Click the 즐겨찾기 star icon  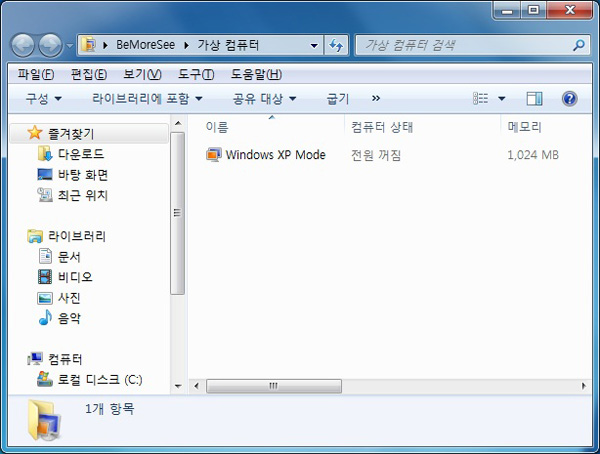click(x=34, y=132)
